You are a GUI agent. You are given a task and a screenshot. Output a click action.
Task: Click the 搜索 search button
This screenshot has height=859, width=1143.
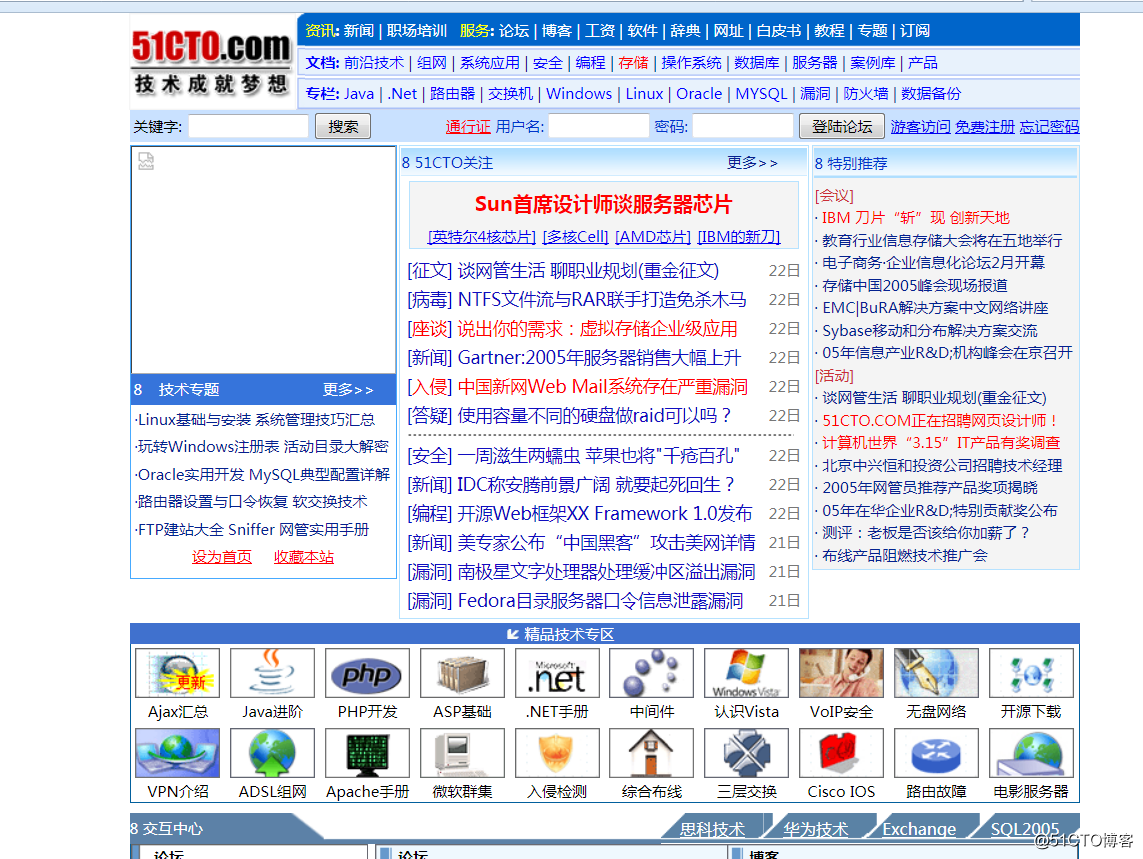pyautogui.click(x=343, y=126)
